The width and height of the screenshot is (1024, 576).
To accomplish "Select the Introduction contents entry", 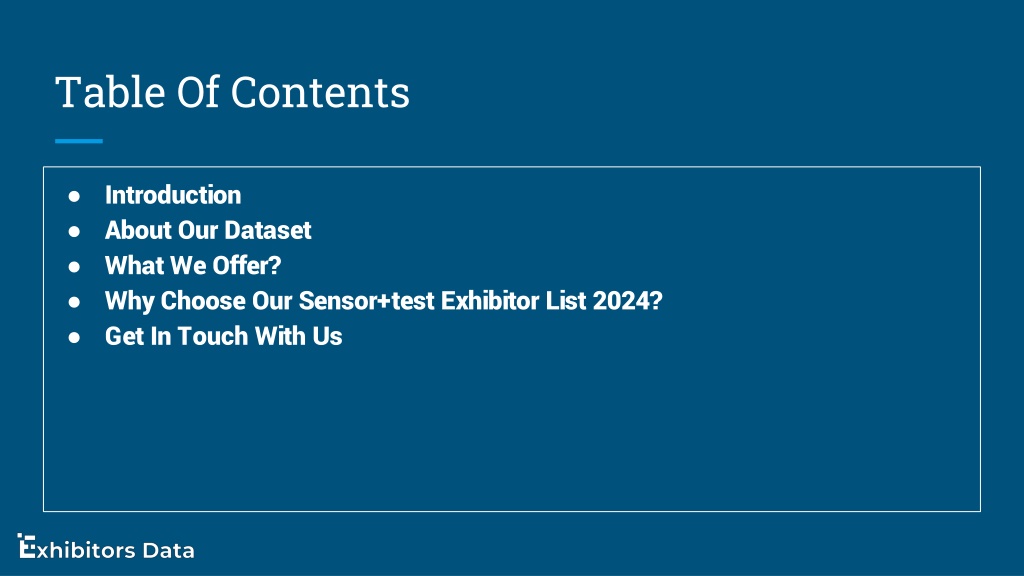I will pos(173,195).
